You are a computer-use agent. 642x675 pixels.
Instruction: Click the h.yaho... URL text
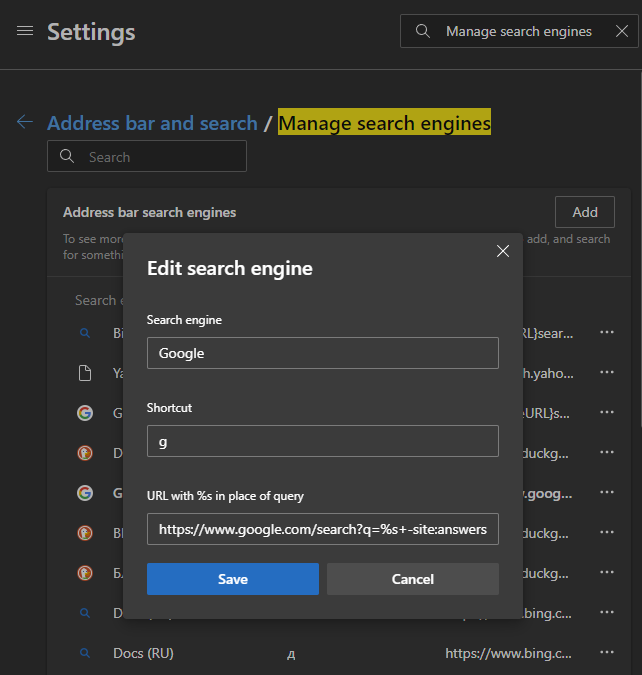[548, 373]
